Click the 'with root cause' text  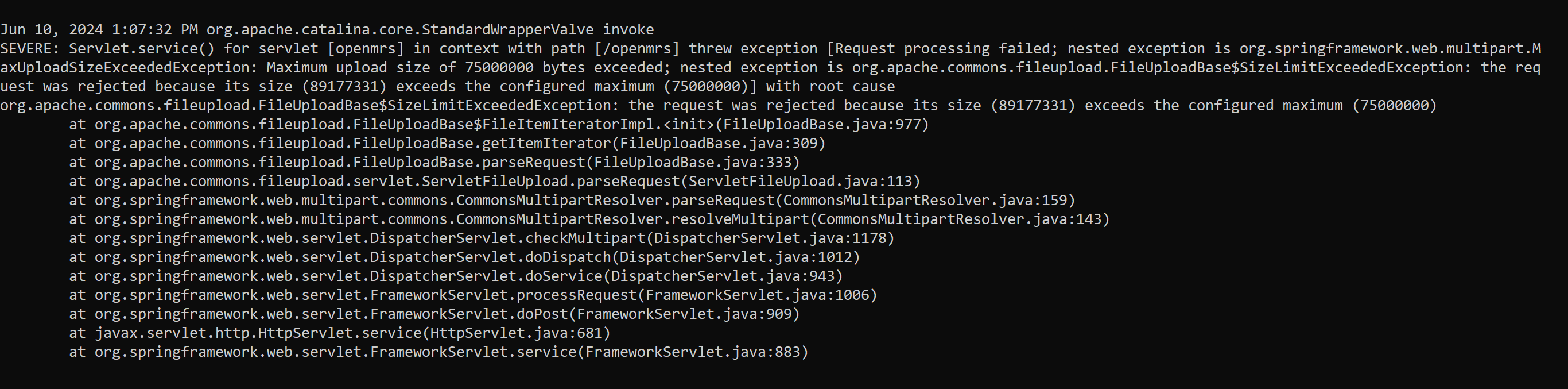[830, 87]
